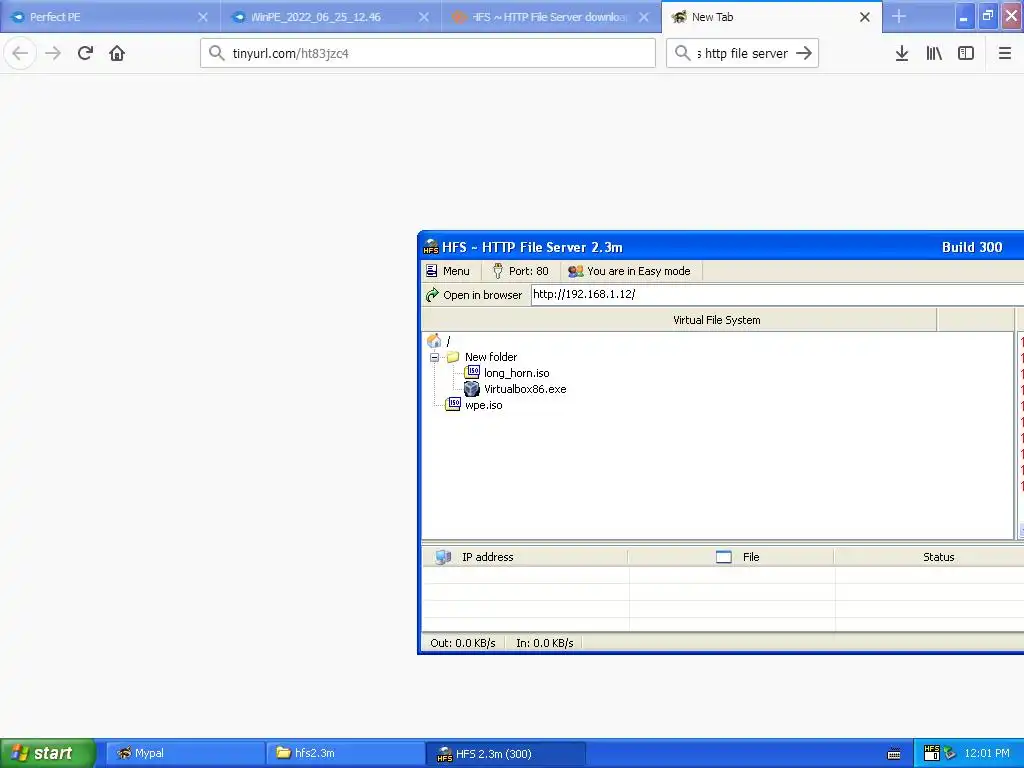This screenshot has height=768, width=1024.
Task: Close the Perfect PE tab
Action: pyautogui.click(x=203, y=17)
